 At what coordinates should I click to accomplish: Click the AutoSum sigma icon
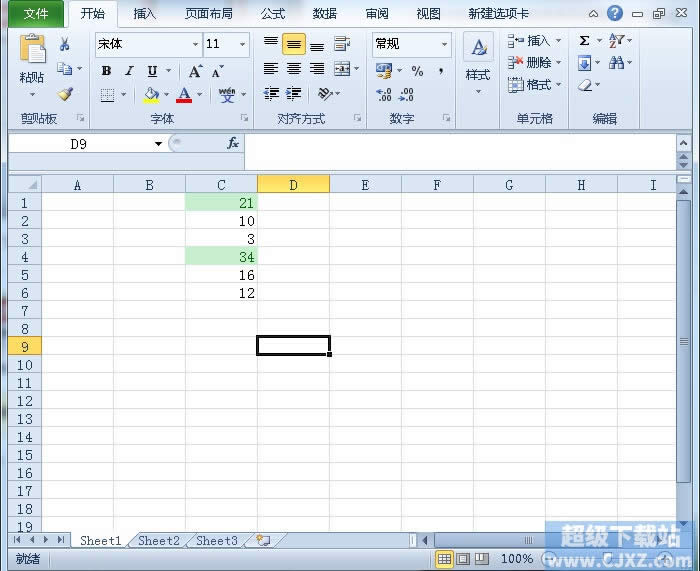tap(584, 41)
